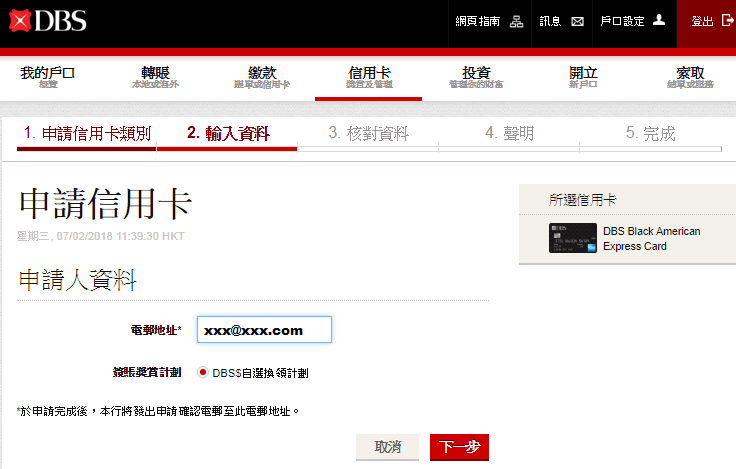The image size is (736, 469).
Task: Open the 我的戶口 menu
Action: [x=48, y=77]
